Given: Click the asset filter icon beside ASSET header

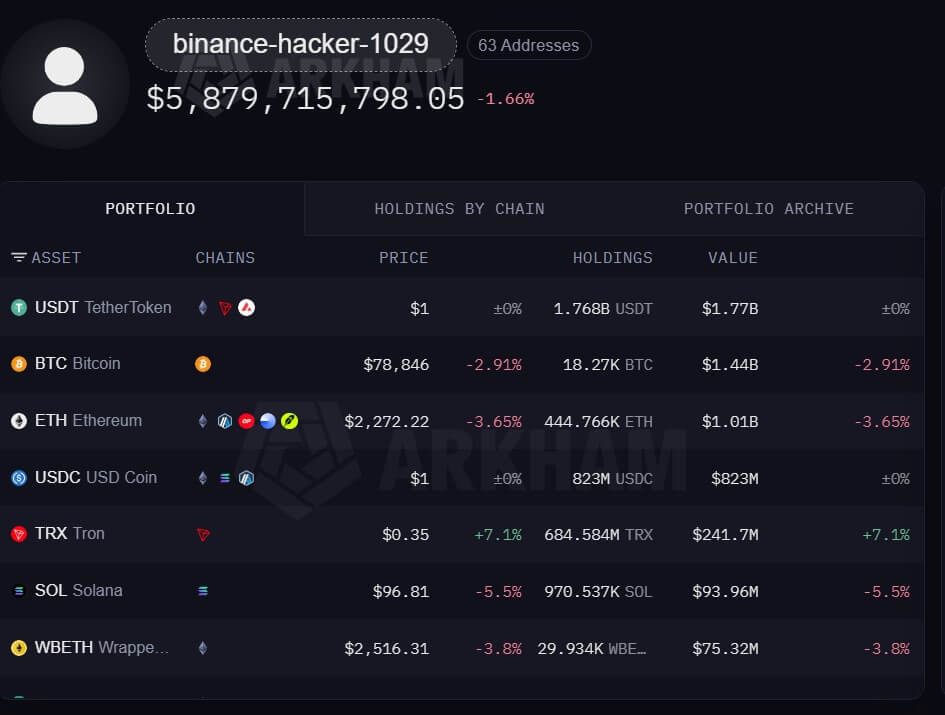Looking at the screenshot, I should click(x=19, y=257).
